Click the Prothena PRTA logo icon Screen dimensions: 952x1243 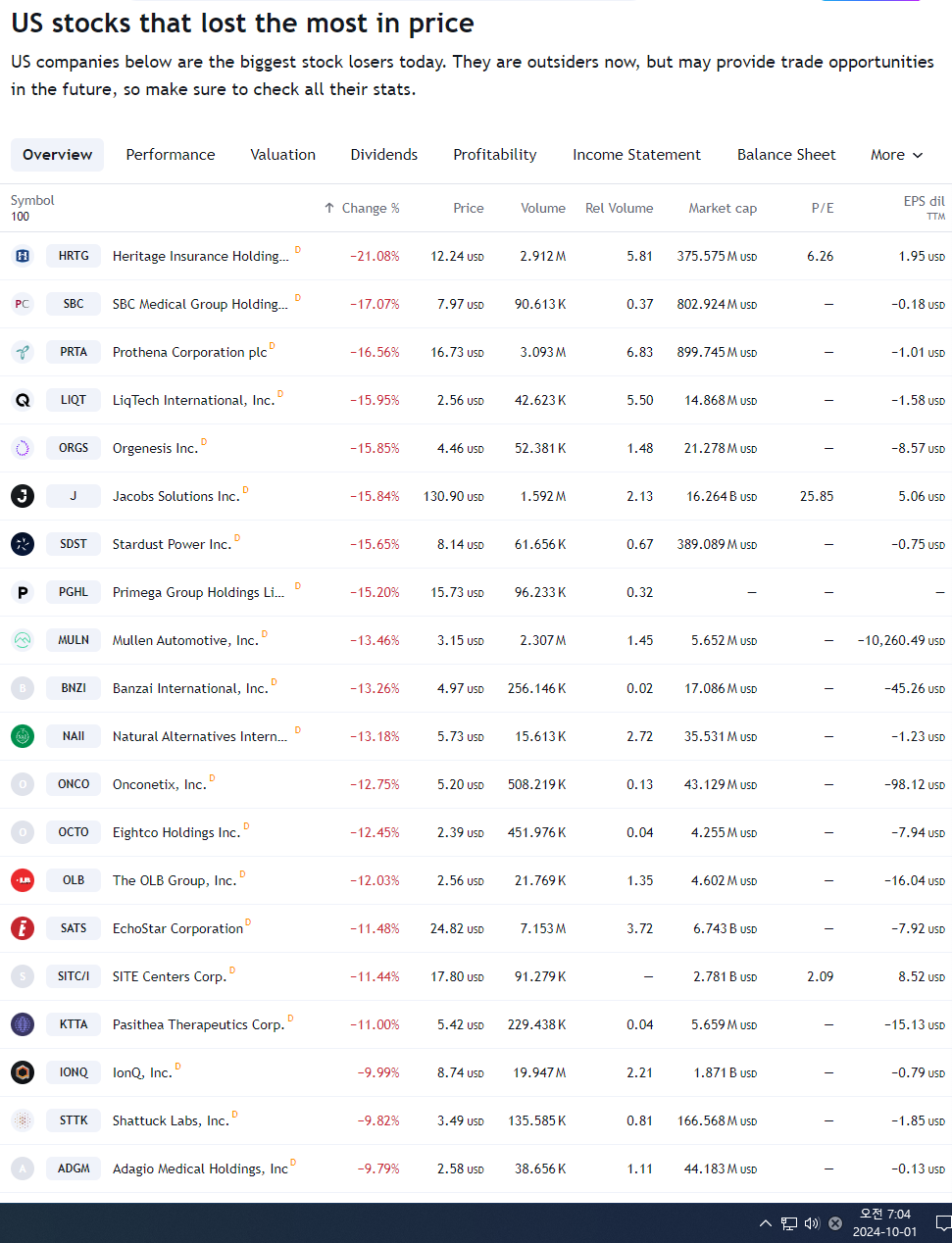[x=23, y=352]
